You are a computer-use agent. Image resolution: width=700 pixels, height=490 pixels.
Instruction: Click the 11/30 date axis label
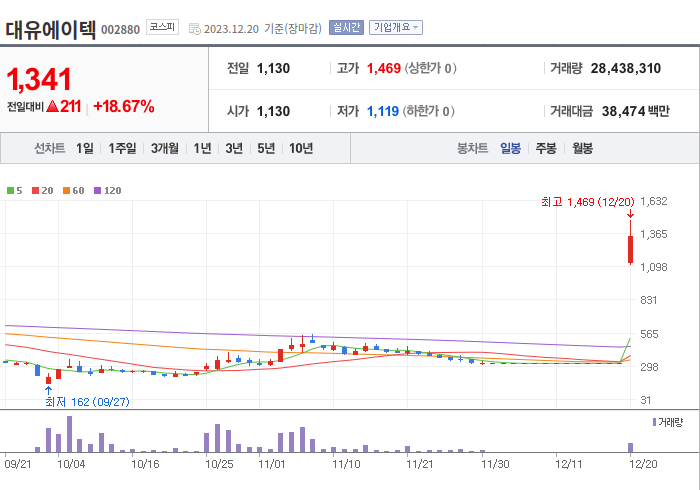[495, 464]
